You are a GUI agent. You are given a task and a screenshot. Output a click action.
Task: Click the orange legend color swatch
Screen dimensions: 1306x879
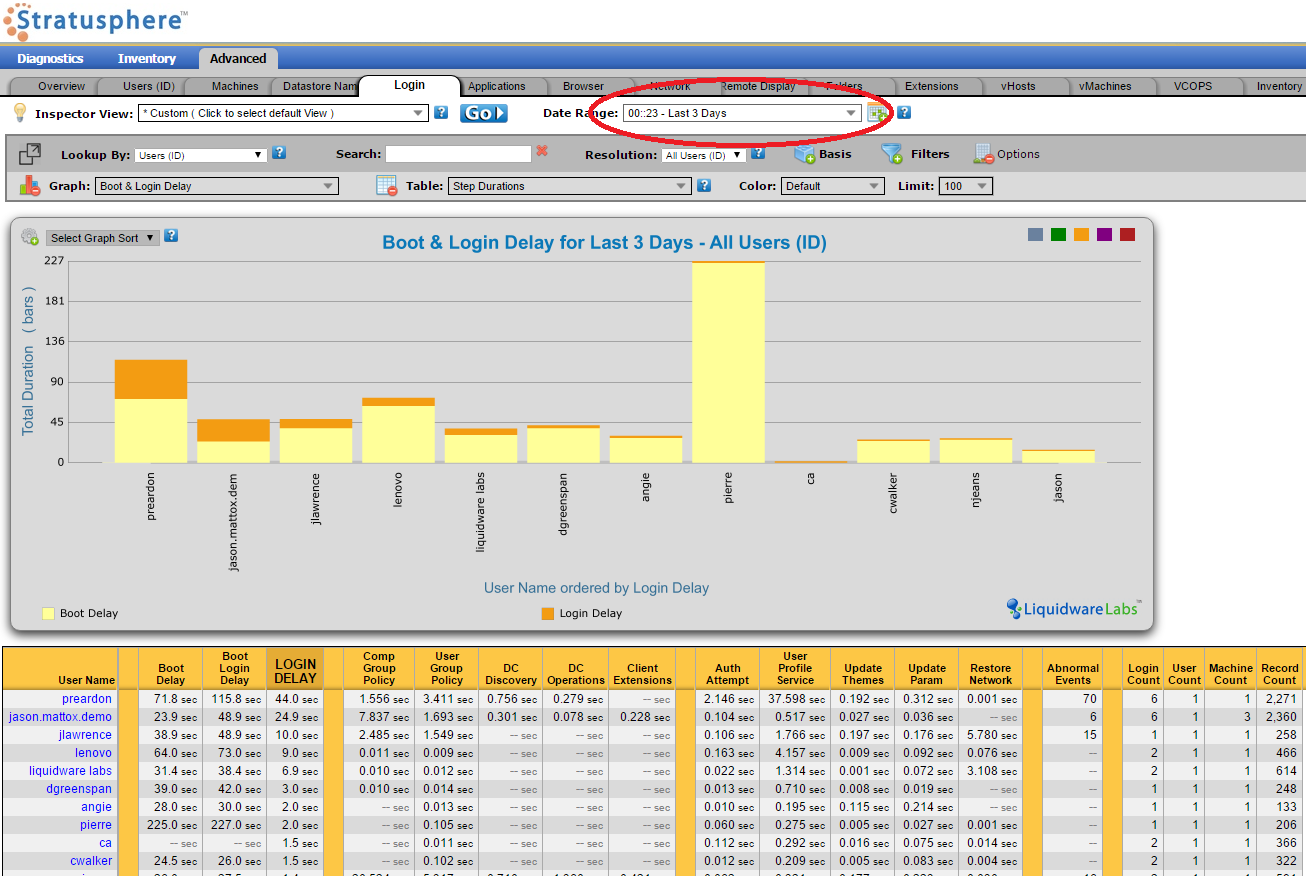coord(1081,235)
